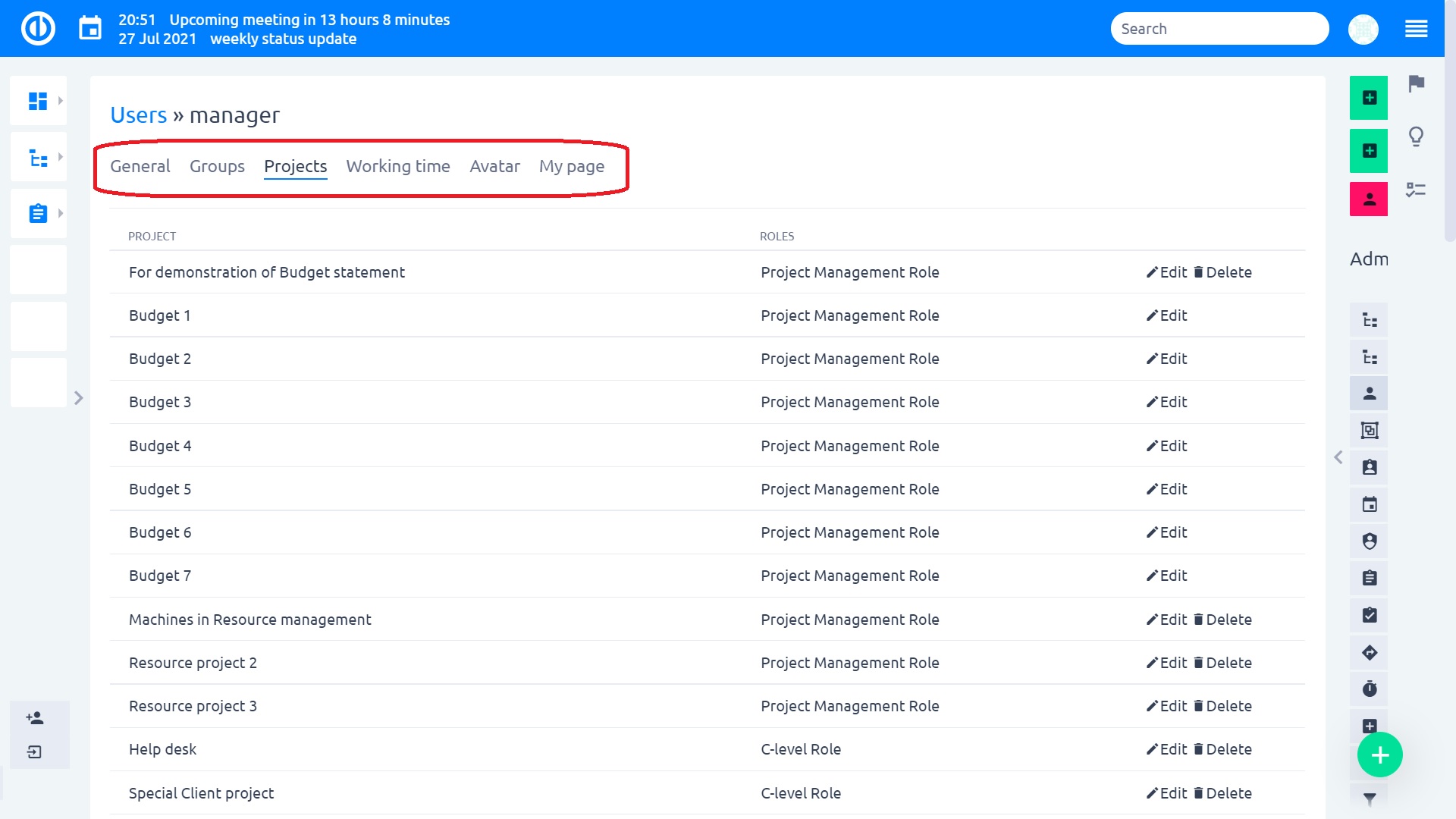Collapse the right panel with chevron
This screenshot has width=1456, height=819.
point(1338,457)
